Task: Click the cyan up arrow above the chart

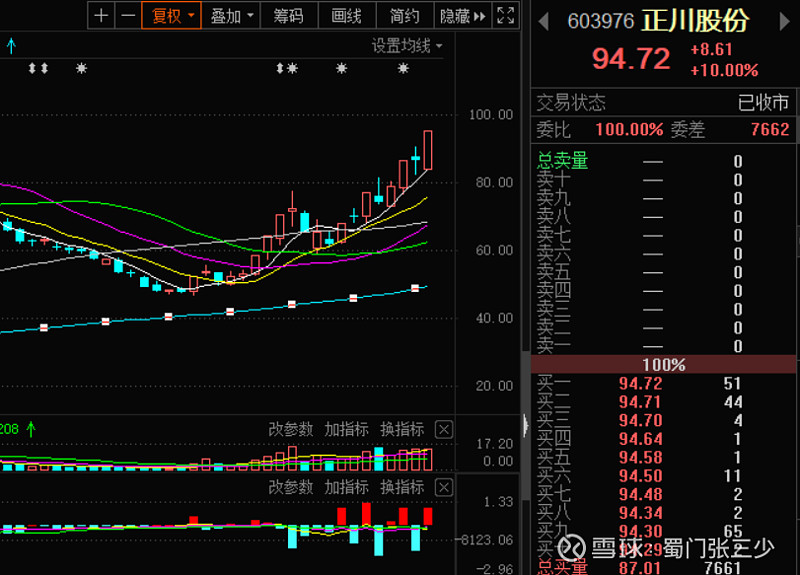Action: (x=11, y=46)
